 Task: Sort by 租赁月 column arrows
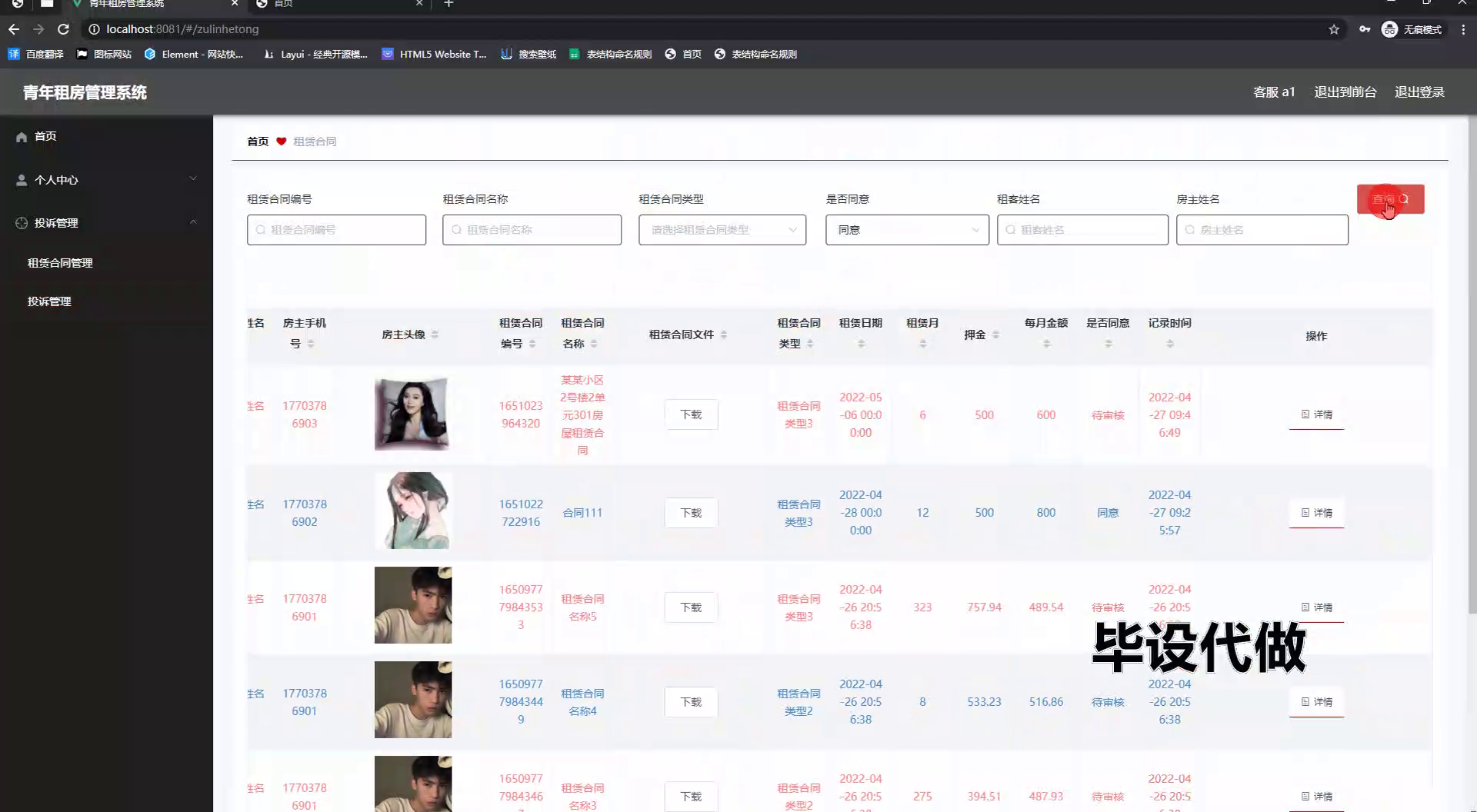(922, 344)
